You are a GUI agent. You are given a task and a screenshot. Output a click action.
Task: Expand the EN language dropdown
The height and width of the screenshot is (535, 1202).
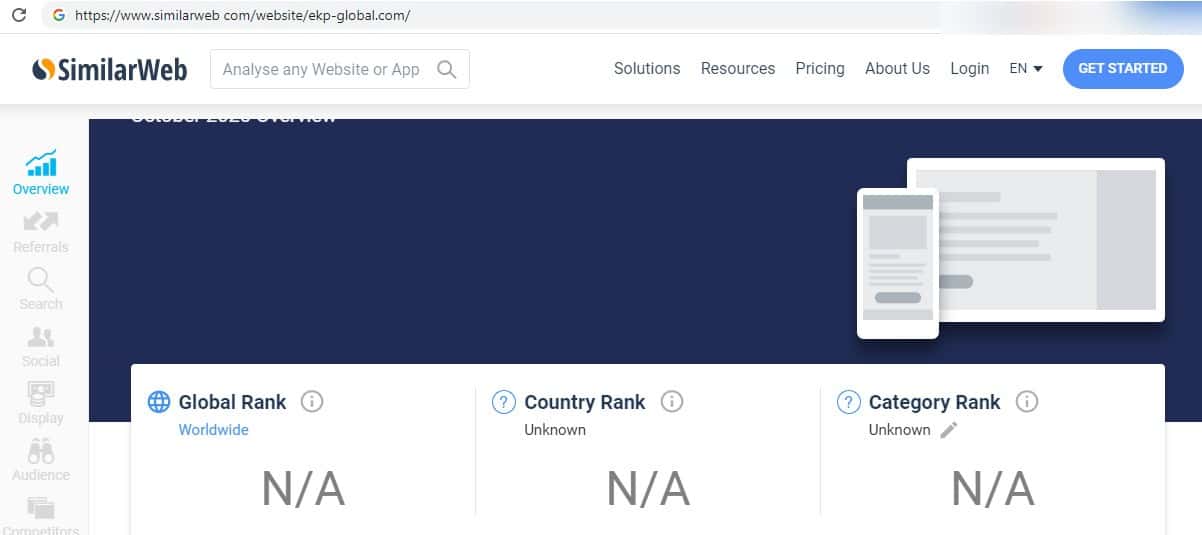tap(1026, 68)
